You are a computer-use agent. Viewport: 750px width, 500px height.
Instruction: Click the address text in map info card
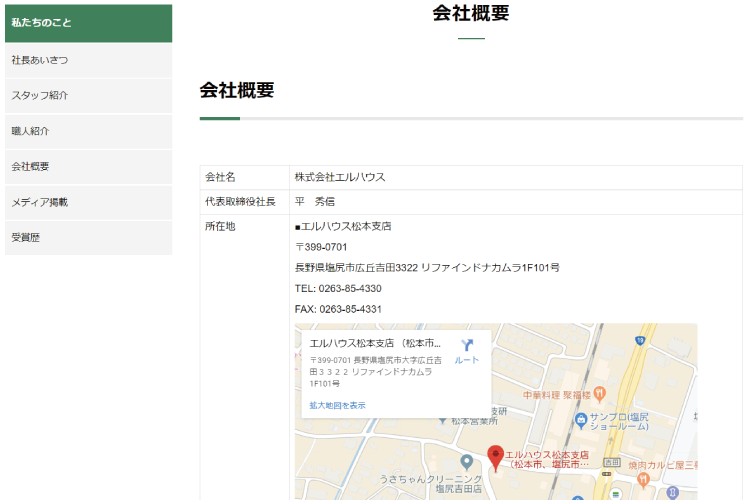click(375, 372)
